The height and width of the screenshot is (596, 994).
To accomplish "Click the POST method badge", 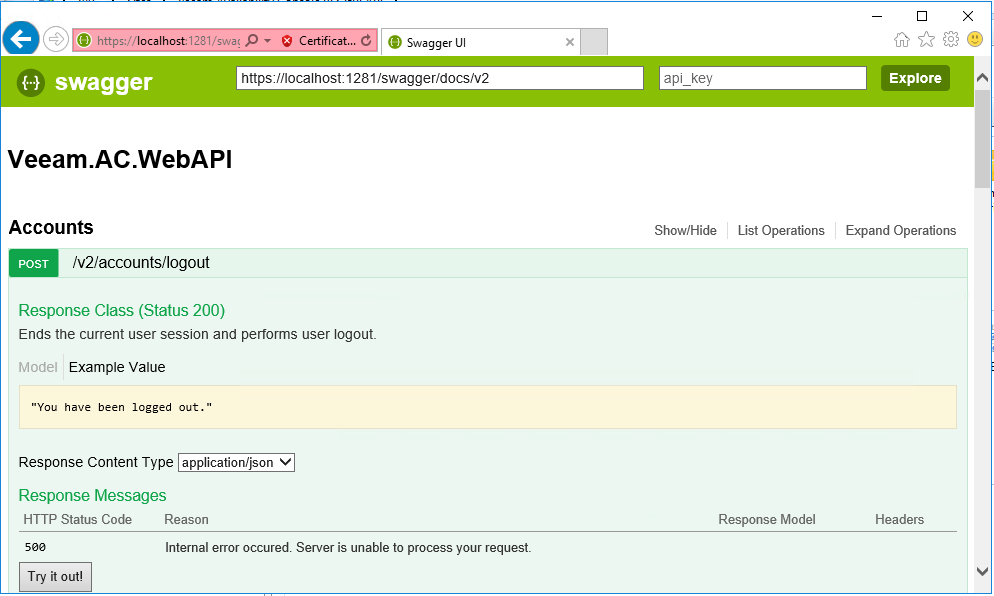I will [x=34, y=263].
